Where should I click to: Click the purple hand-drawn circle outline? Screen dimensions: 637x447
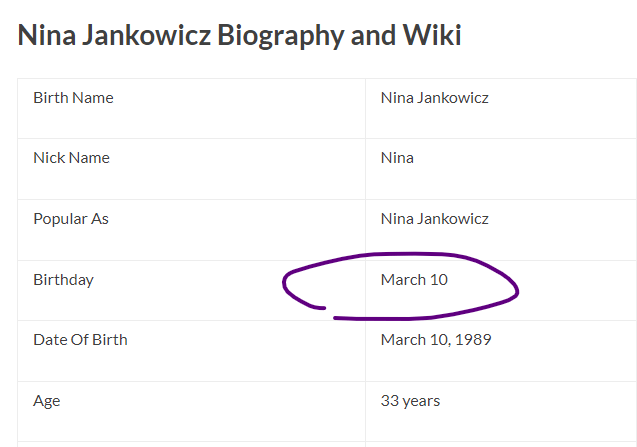516,291
